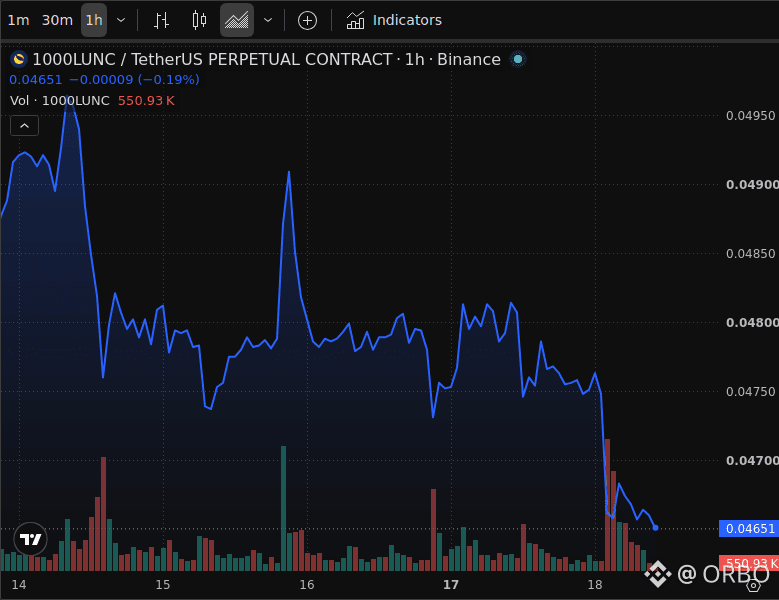Click date label 15 on time axis
Screen dimensions: 779x600
tap(162, 585)
